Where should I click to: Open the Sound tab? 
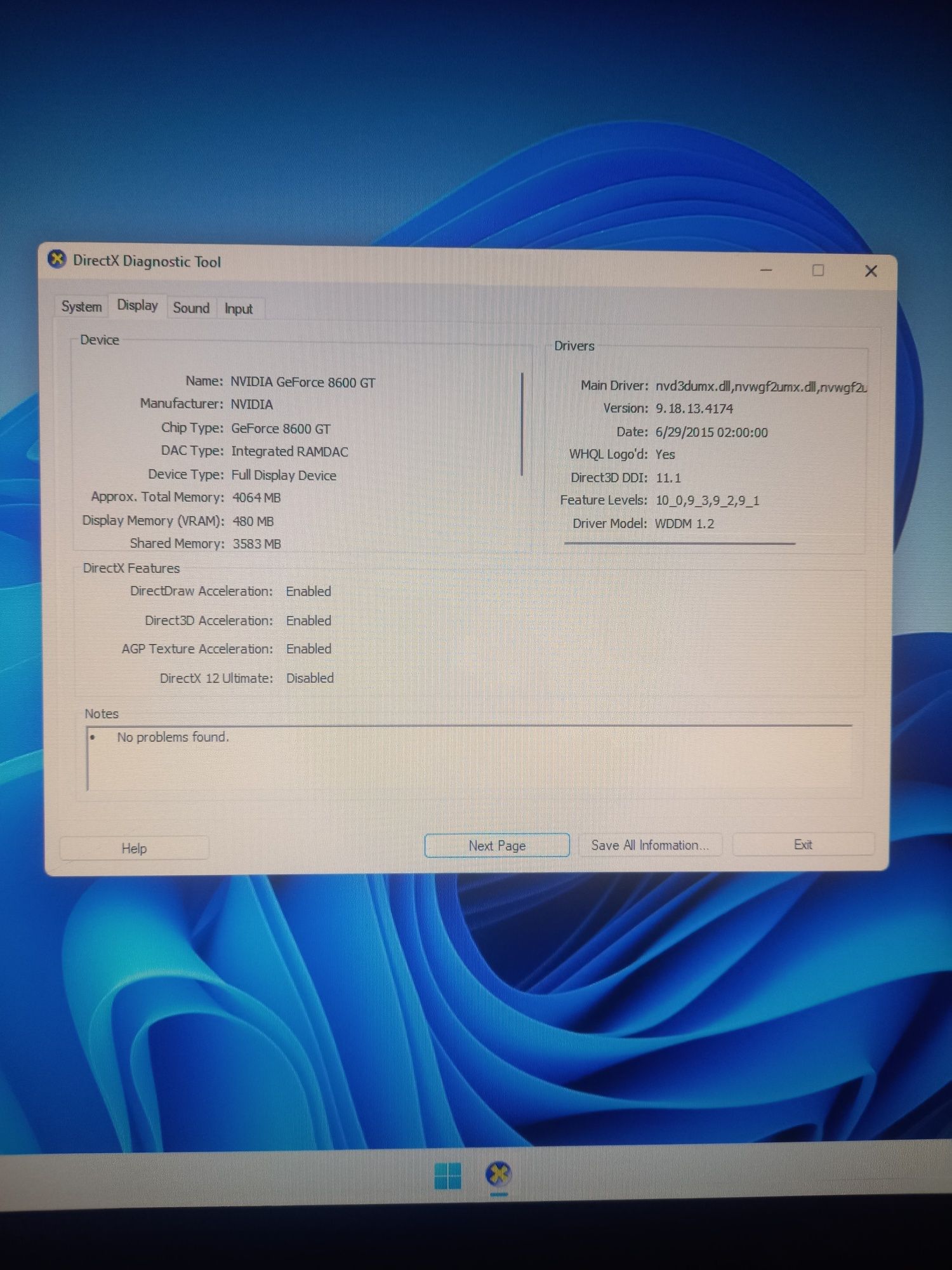191,308
